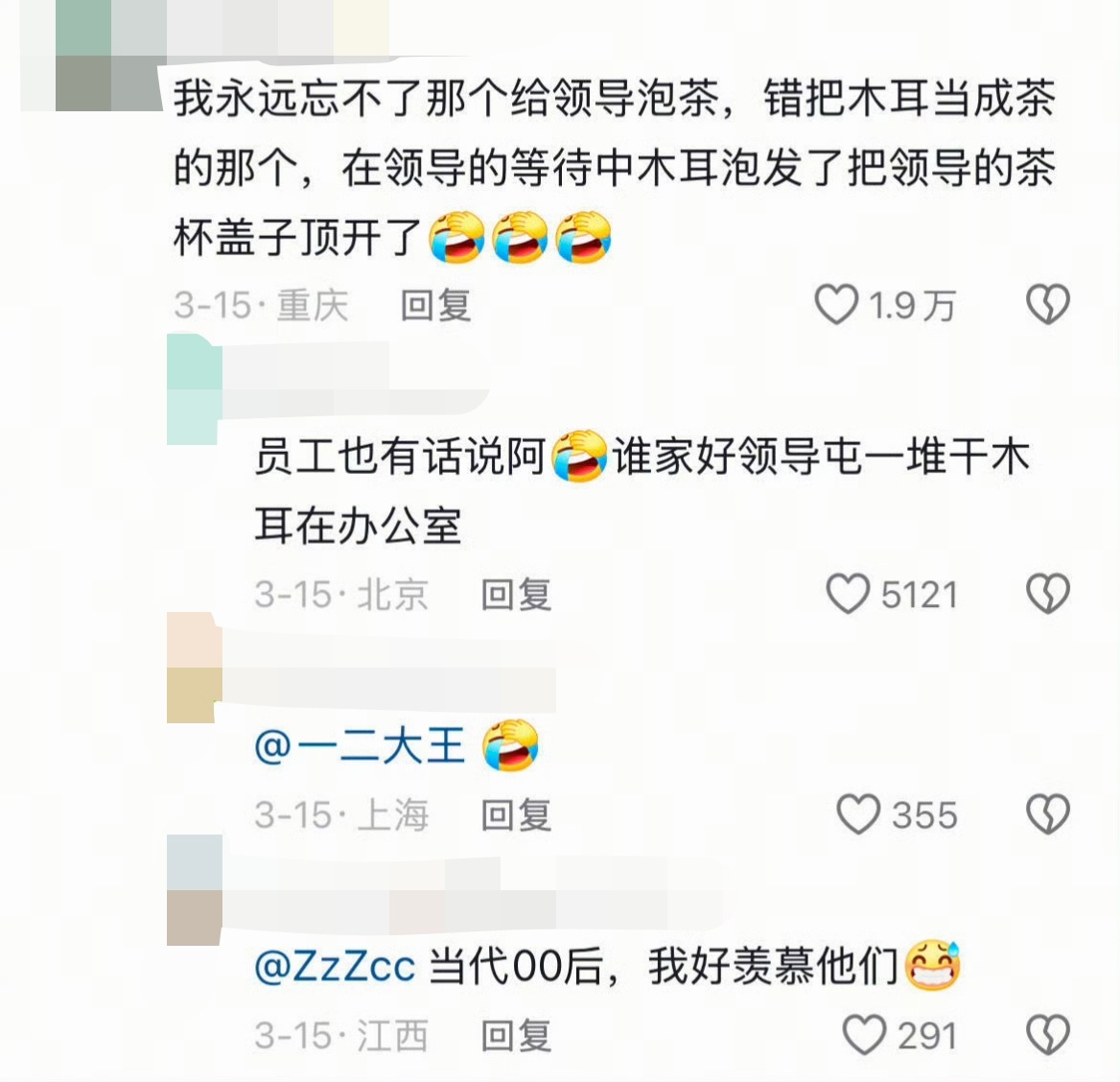
Task: Like the Shanghai reply with 355 likes
Action: tap(858, 814)
